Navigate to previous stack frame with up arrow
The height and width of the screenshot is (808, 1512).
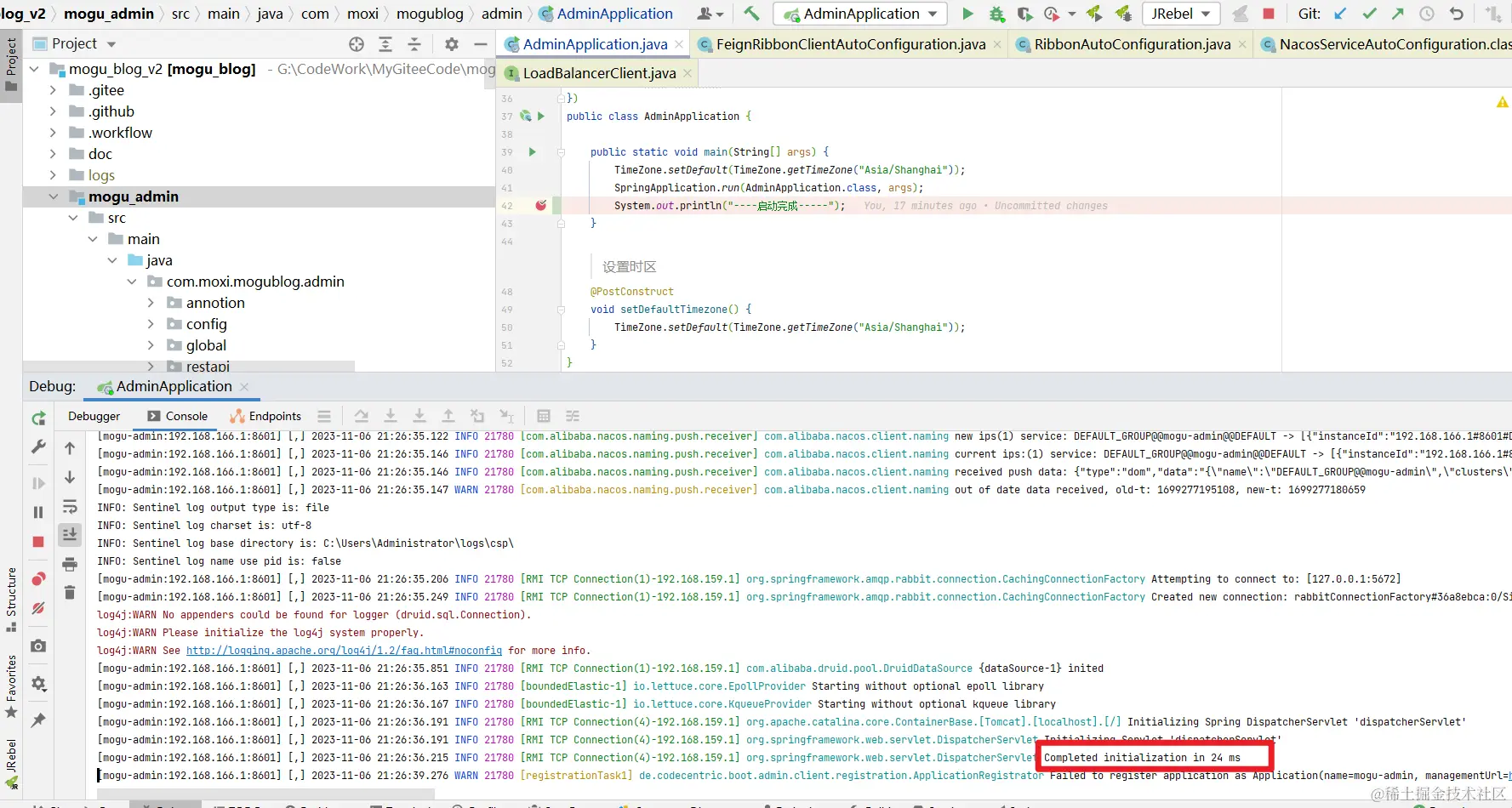(70, 448)
